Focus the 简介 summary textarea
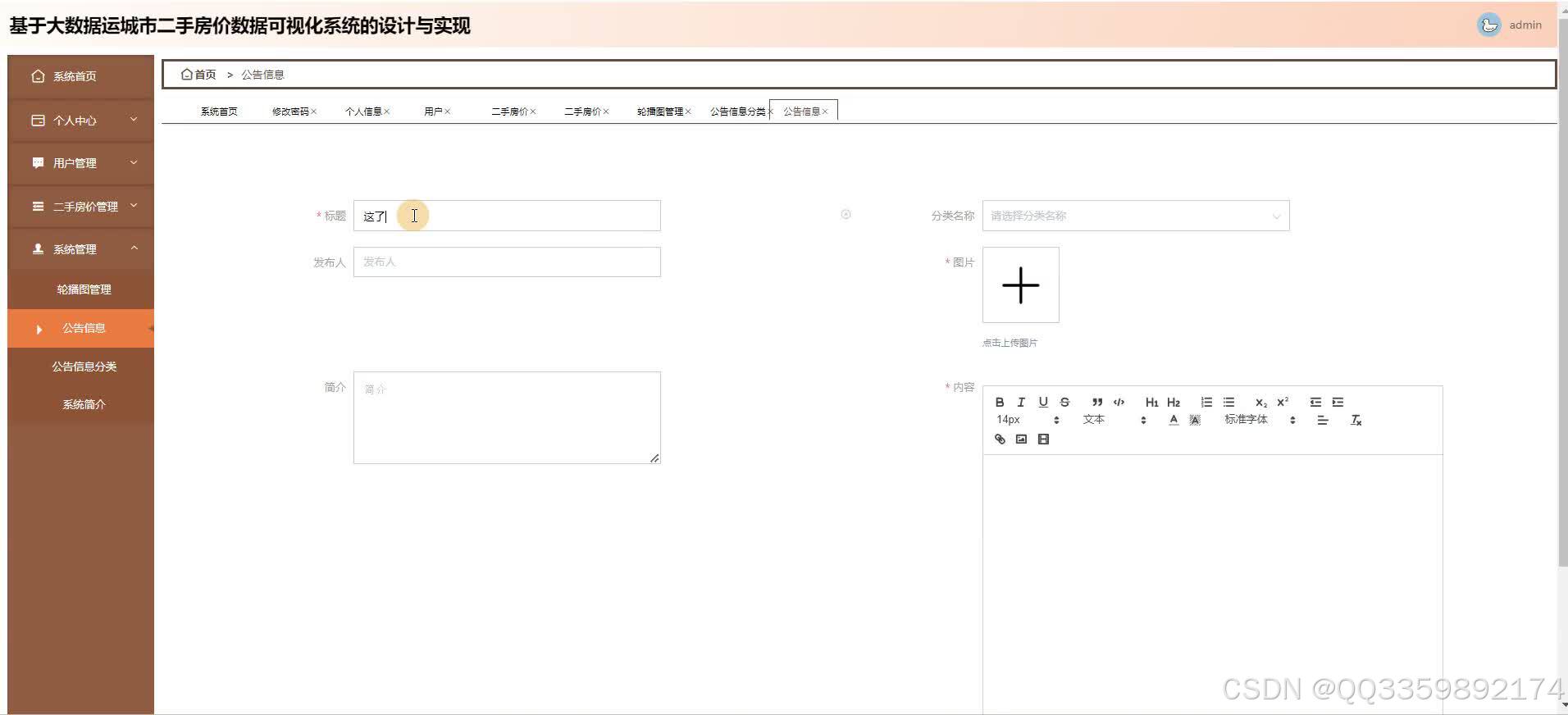This screenshot has width=1568, height=715. pyautogui.click(x=507, y=418)
